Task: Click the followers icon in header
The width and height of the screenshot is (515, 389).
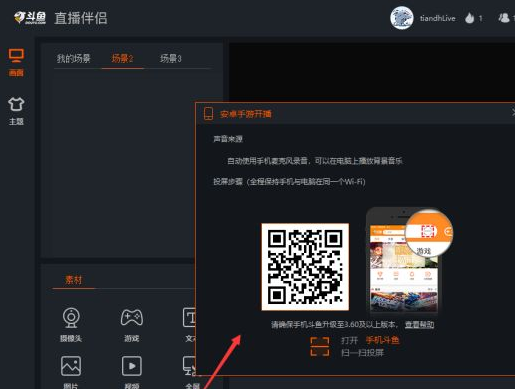Action: click(x=504, y=18)
